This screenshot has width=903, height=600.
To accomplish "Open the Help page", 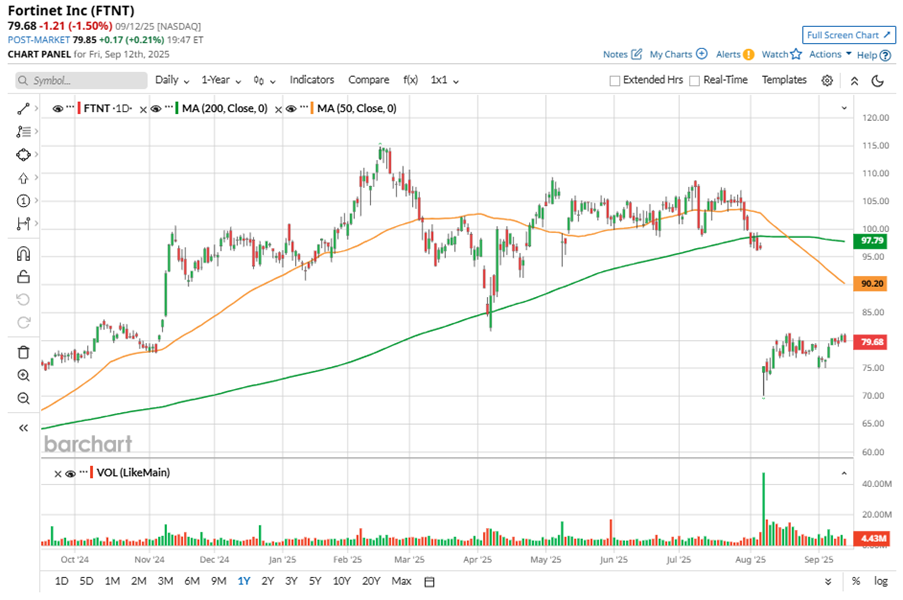I will tap(874, 55).
